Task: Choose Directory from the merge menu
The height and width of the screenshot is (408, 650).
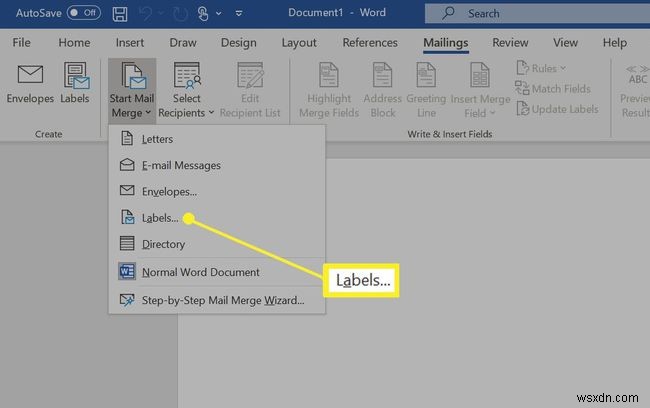Action: point(217,244)
